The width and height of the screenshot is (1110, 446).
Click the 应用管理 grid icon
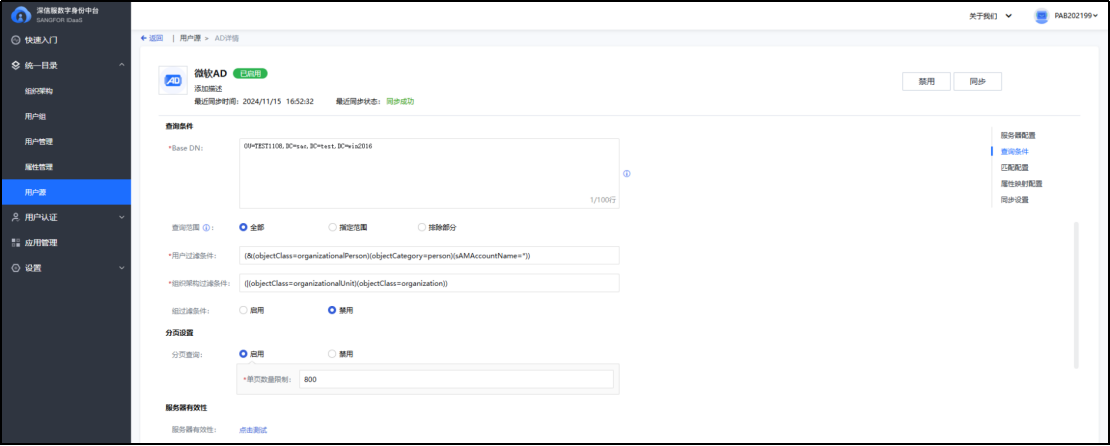15,242
